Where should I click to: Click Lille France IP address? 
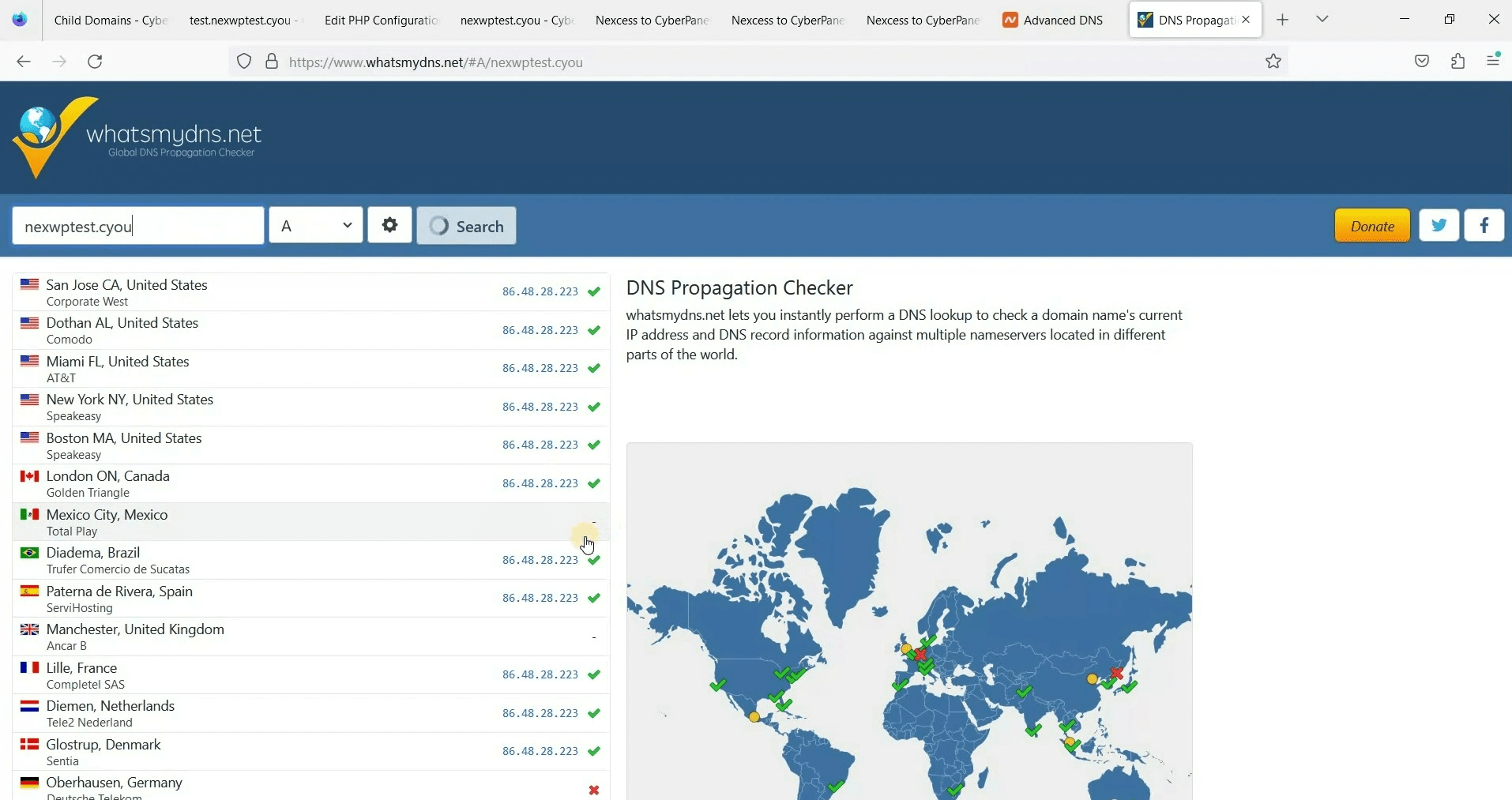tap(540, 674)
